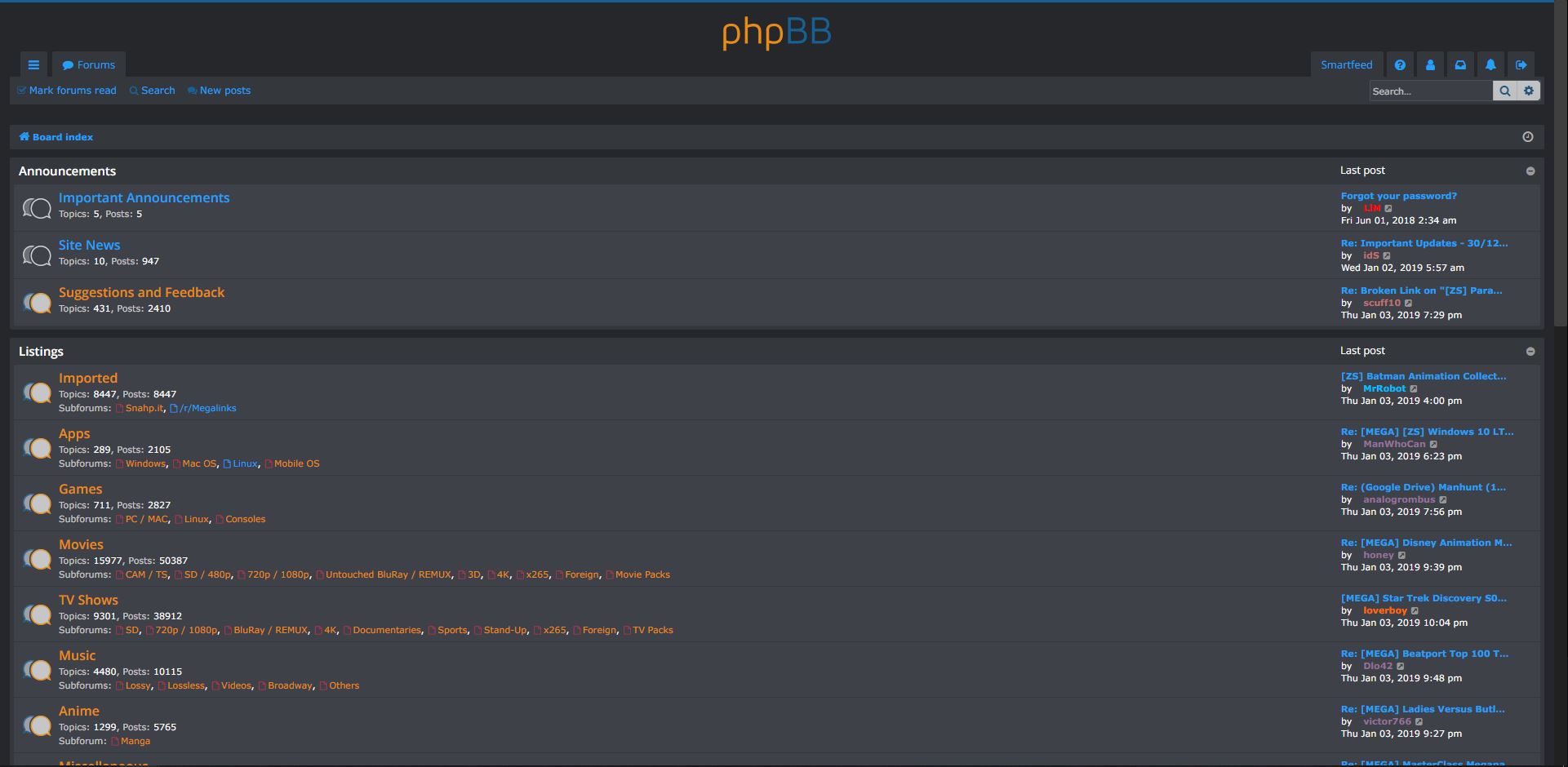Image resolution: width=1568 pixels, height=767 pixels.
Task: Open '[MEGA] Star Trek Discovery S0...' post
Action: point(1424,598)
